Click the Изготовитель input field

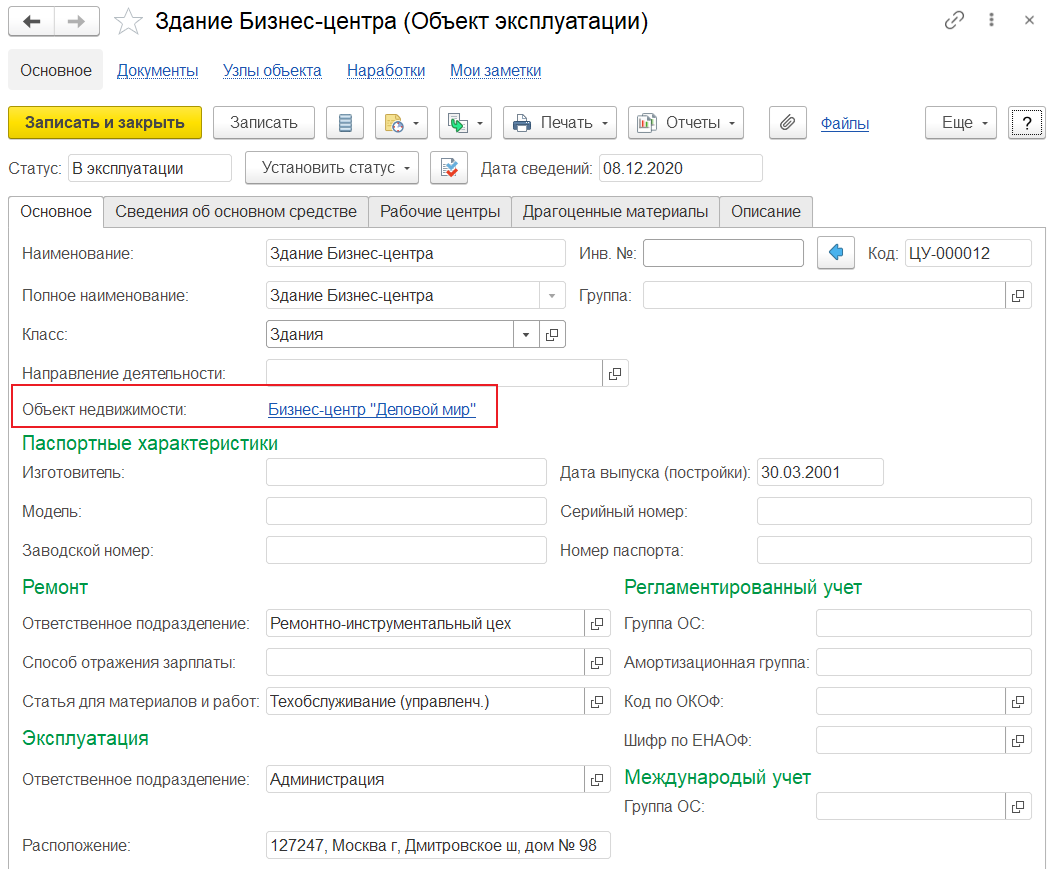[406, 472]
